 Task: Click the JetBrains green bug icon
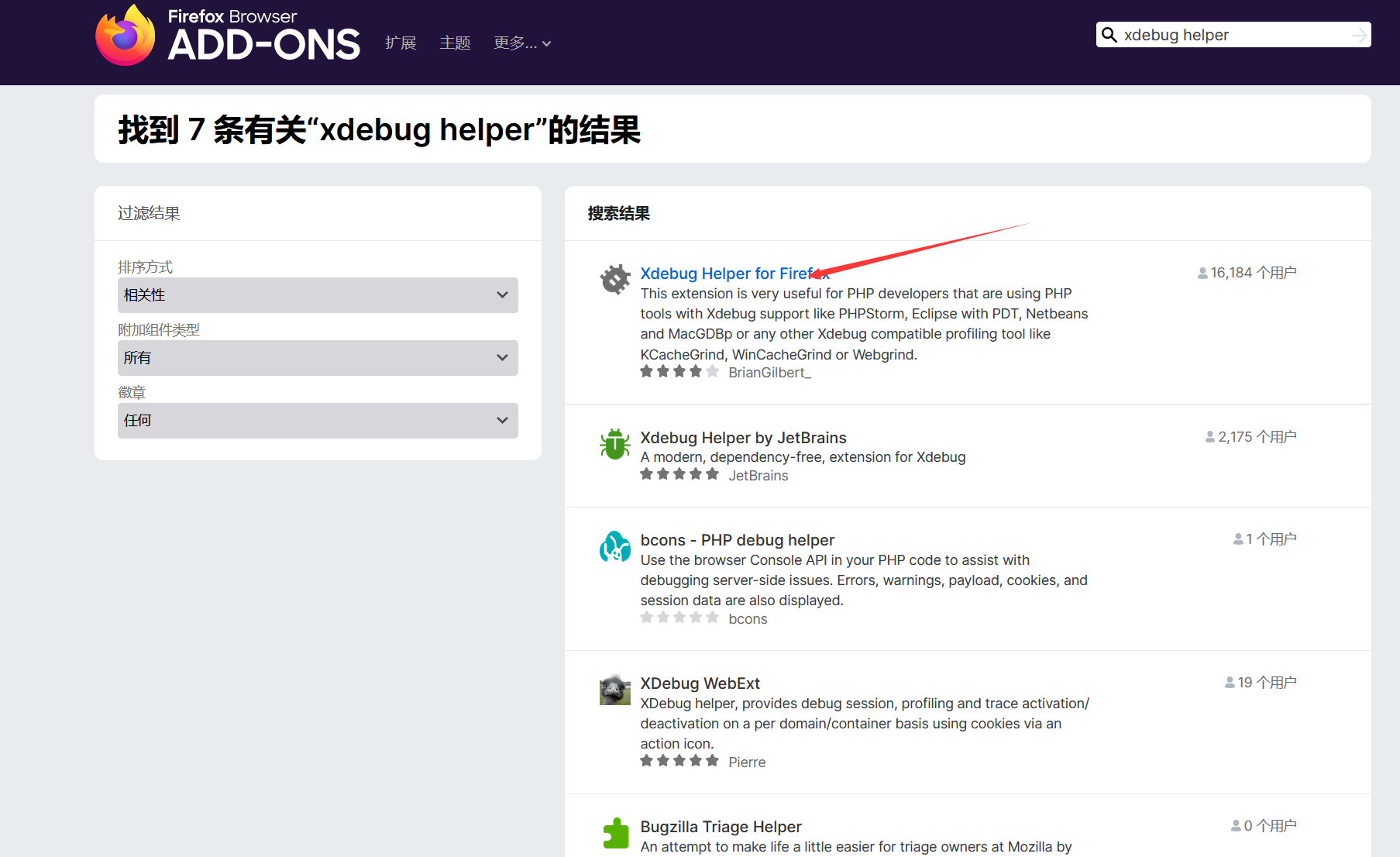tap(615, 444)
